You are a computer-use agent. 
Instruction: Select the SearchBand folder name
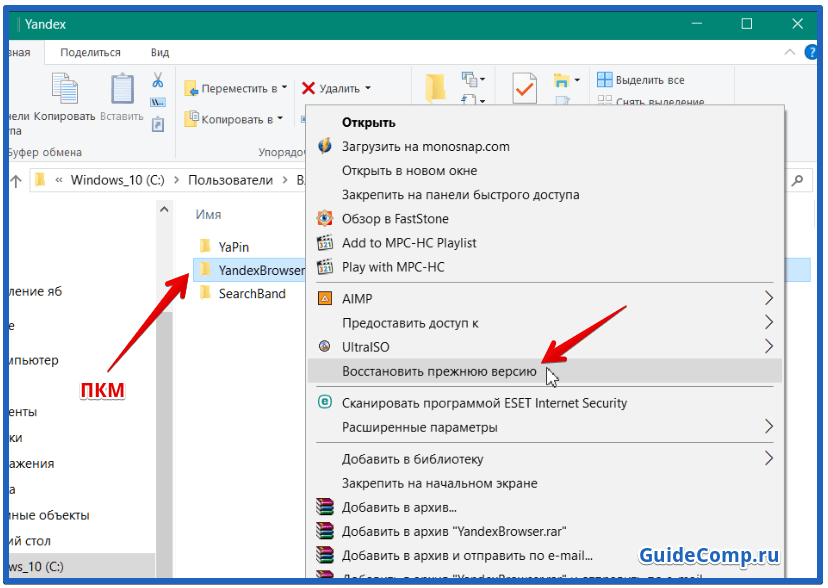(x=252, y=293)
